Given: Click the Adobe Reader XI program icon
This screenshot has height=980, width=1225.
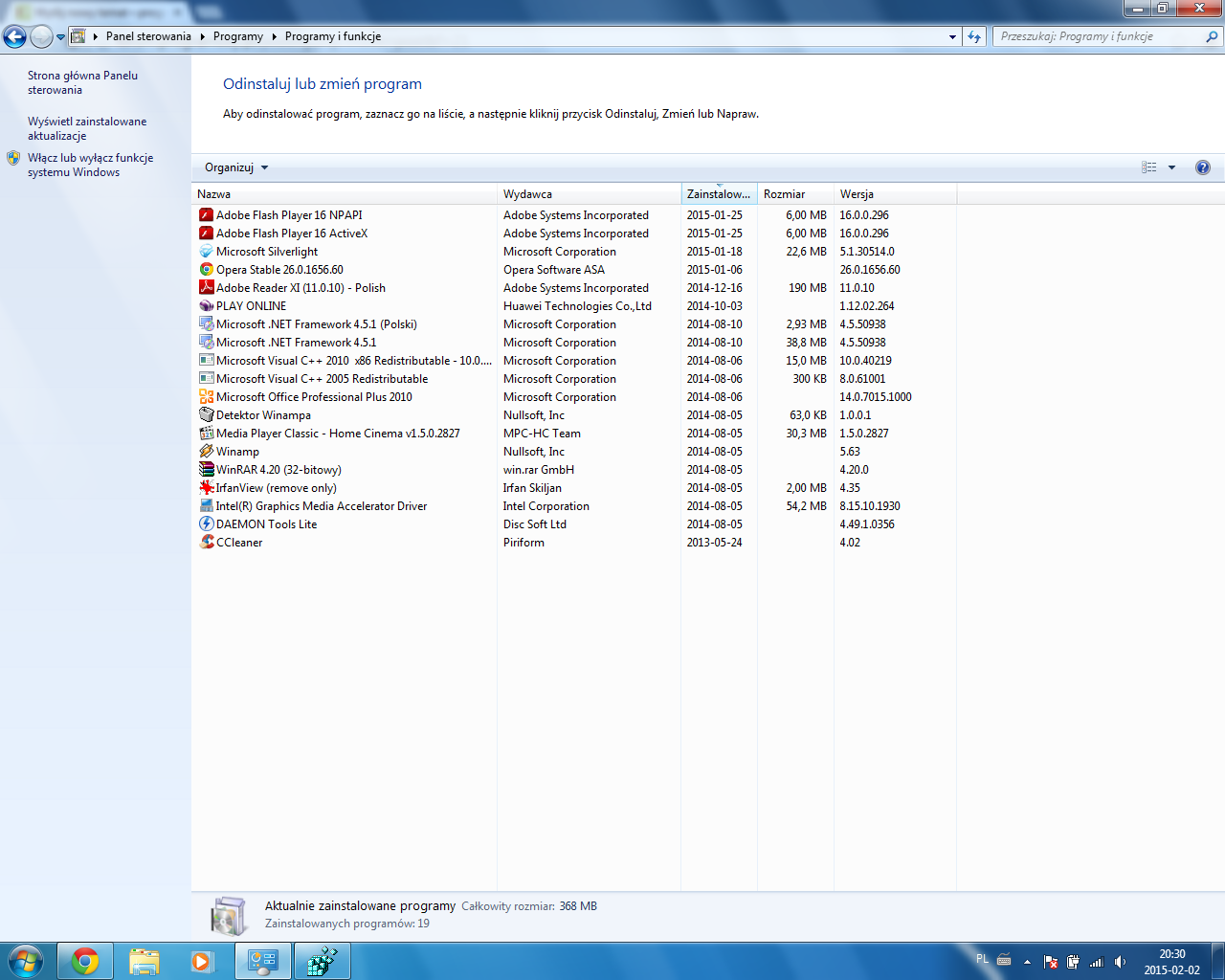Looking at the screenshot, I should click(206, 288).
